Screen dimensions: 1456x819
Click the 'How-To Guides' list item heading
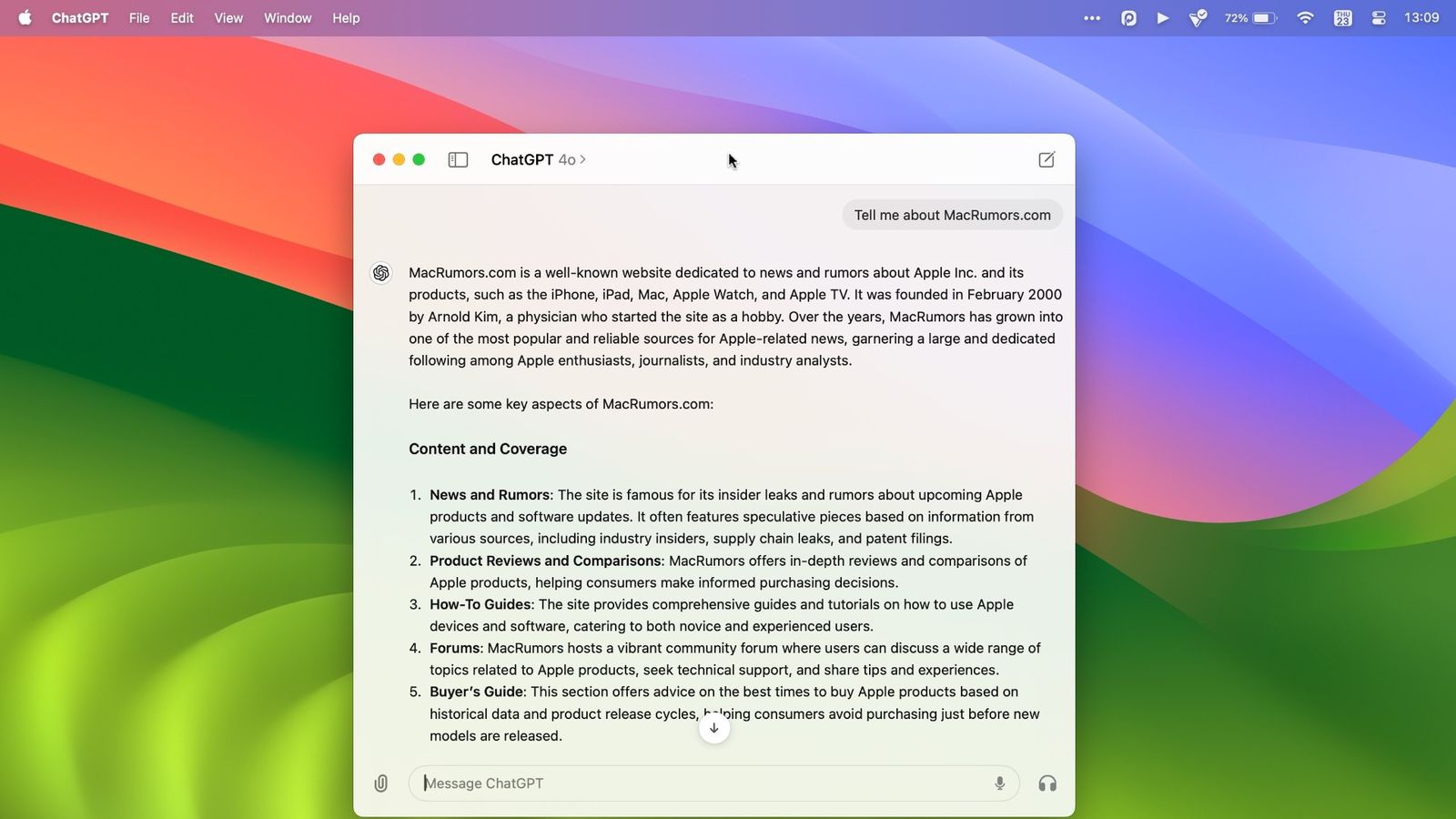480,604
